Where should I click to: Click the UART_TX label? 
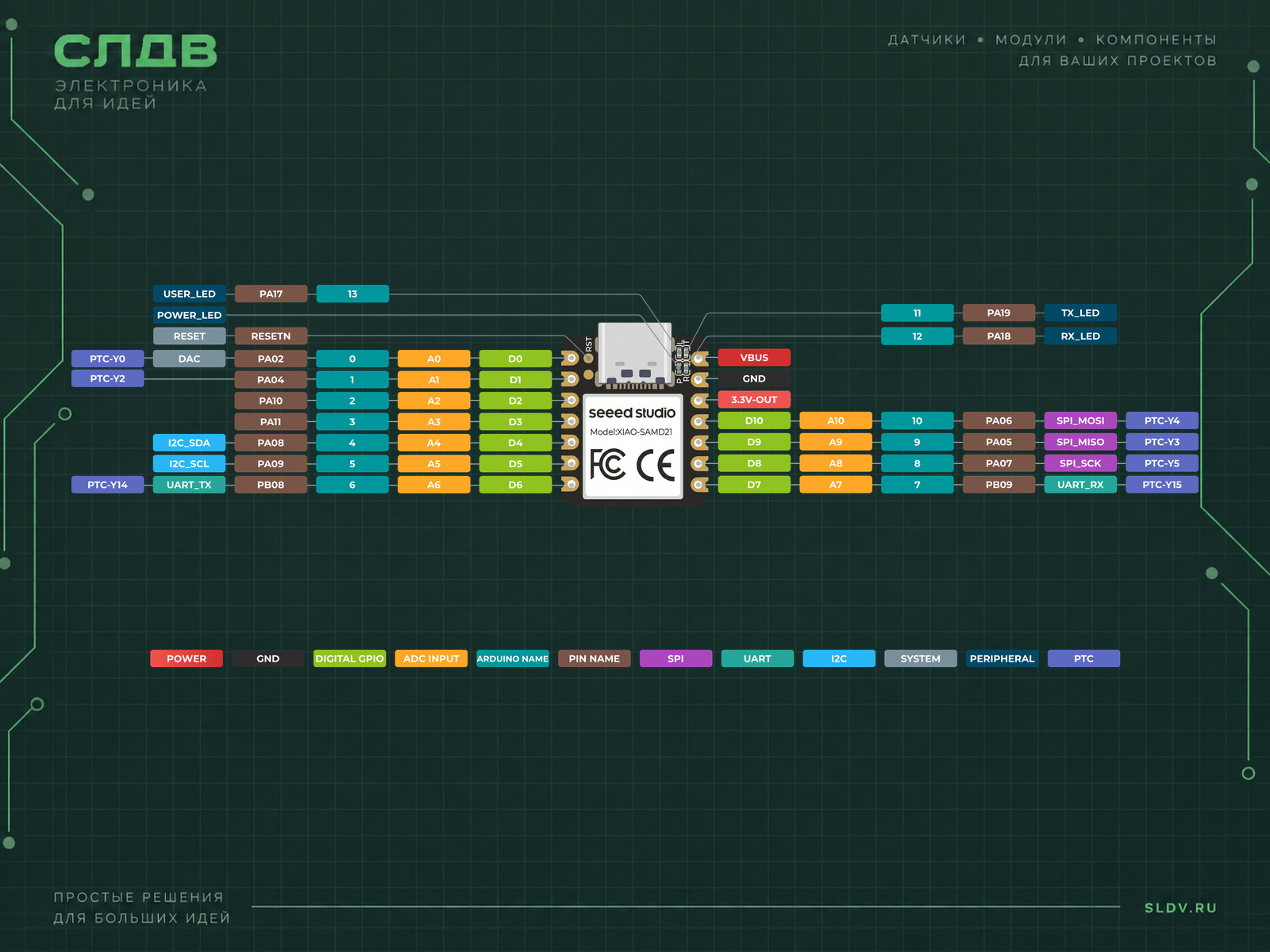click(x=189, y=485)
